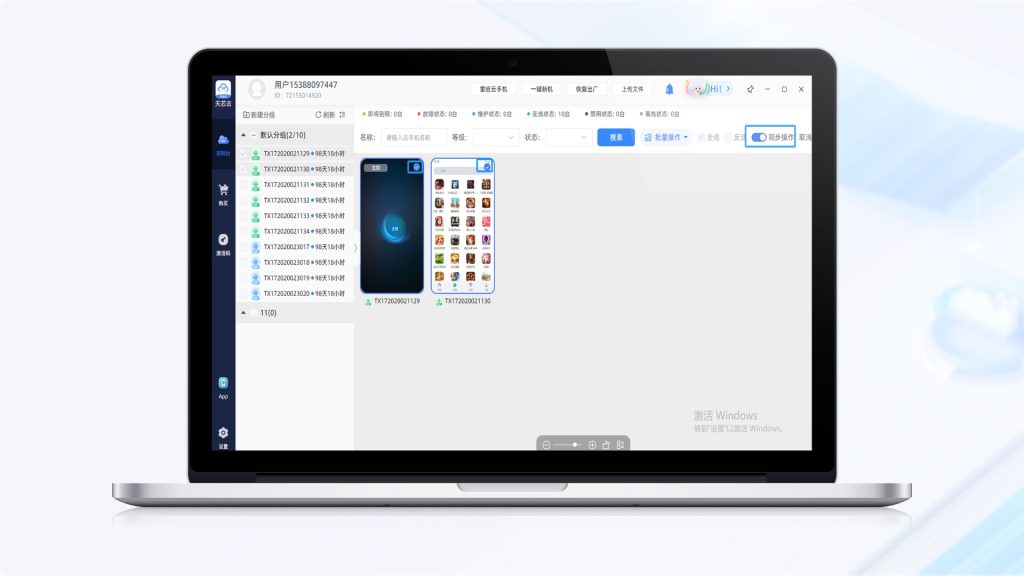This screenshot has height=576, width=1024.
Task: Open the 批量操作 batch operations menu
Action: (665, 137)
